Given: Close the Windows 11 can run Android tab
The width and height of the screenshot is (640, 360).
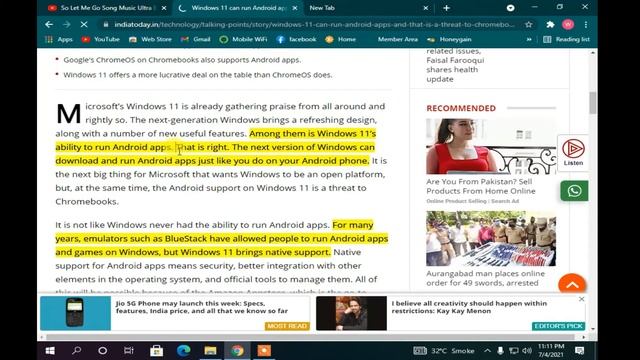Looking at the screenshot, I should pyautogui.click(x=295, y=8).
